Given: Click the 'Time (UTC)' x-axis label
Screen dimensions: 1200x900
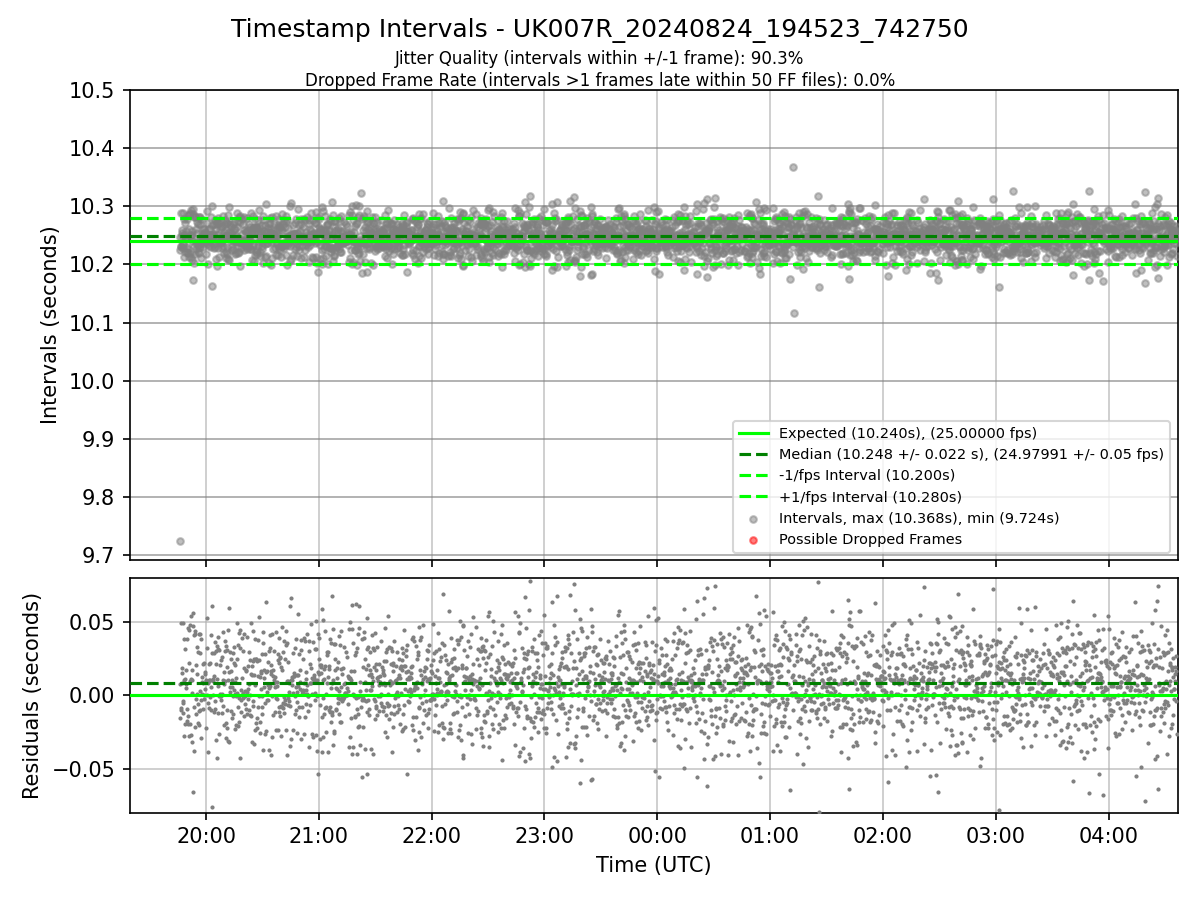Looking at the screenshot, I should [x=653, y=865].
